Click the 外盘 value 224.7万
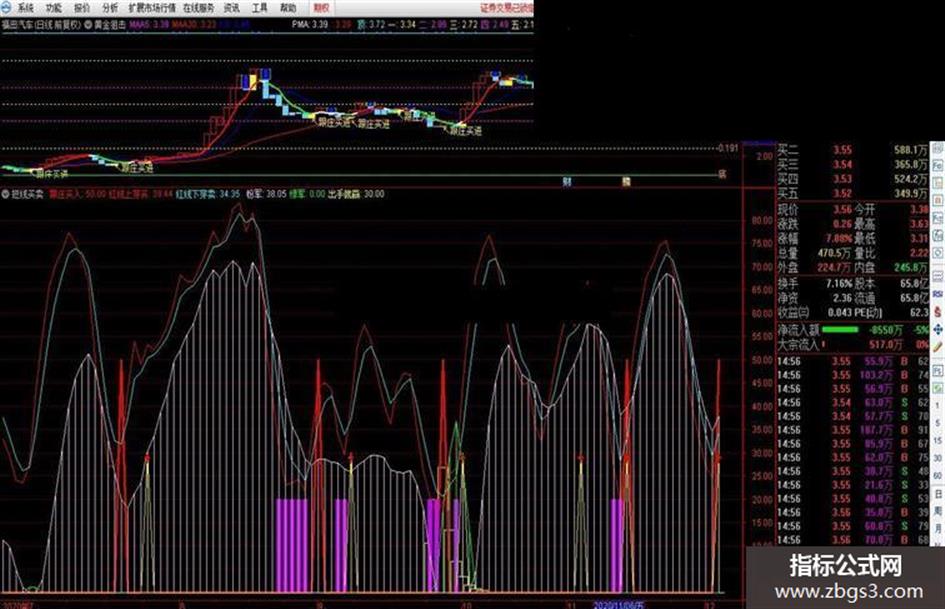 click(x=834, y=267)
